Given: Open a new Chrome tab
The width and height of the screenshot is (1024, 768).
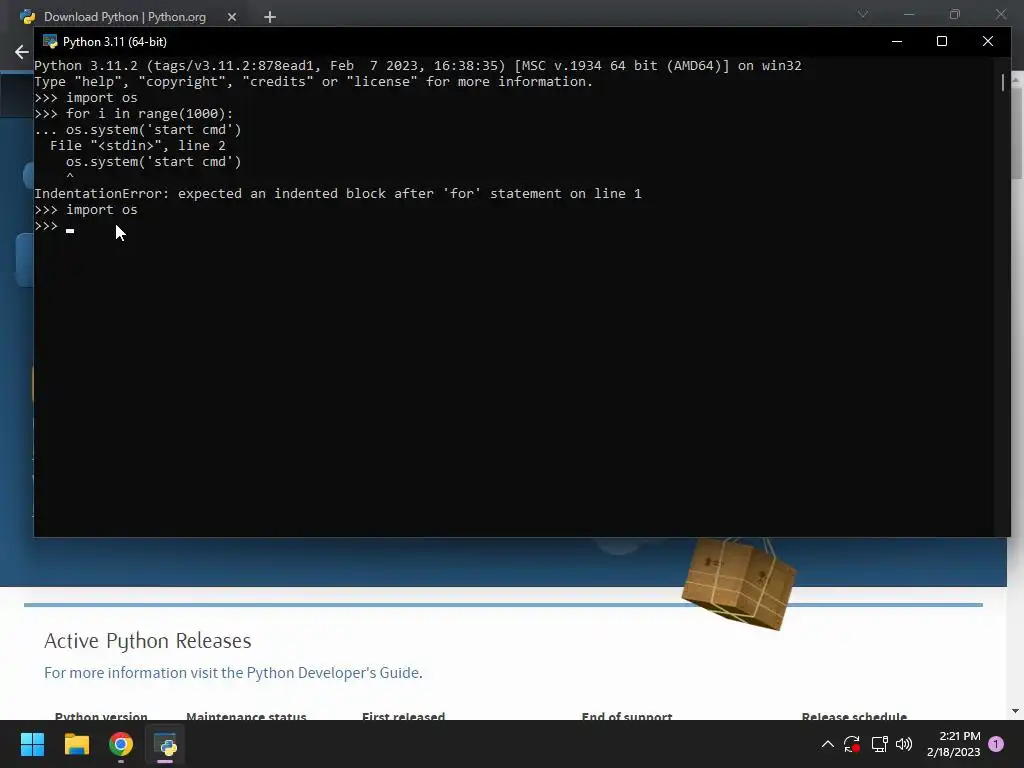Looking at the screenshot, I should pos(270,17).
